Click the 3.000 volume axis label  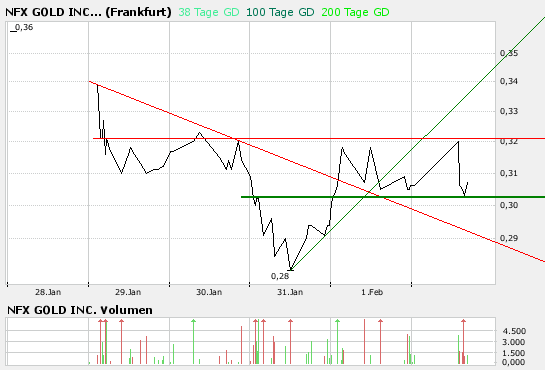tap(514, 342)
